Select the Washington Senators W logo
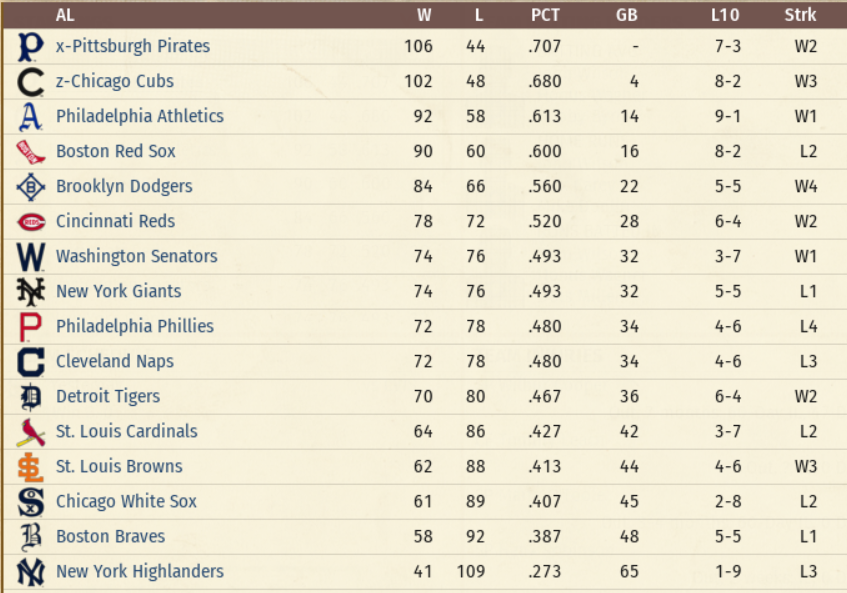The image size is (847, 593). point(30,257)
